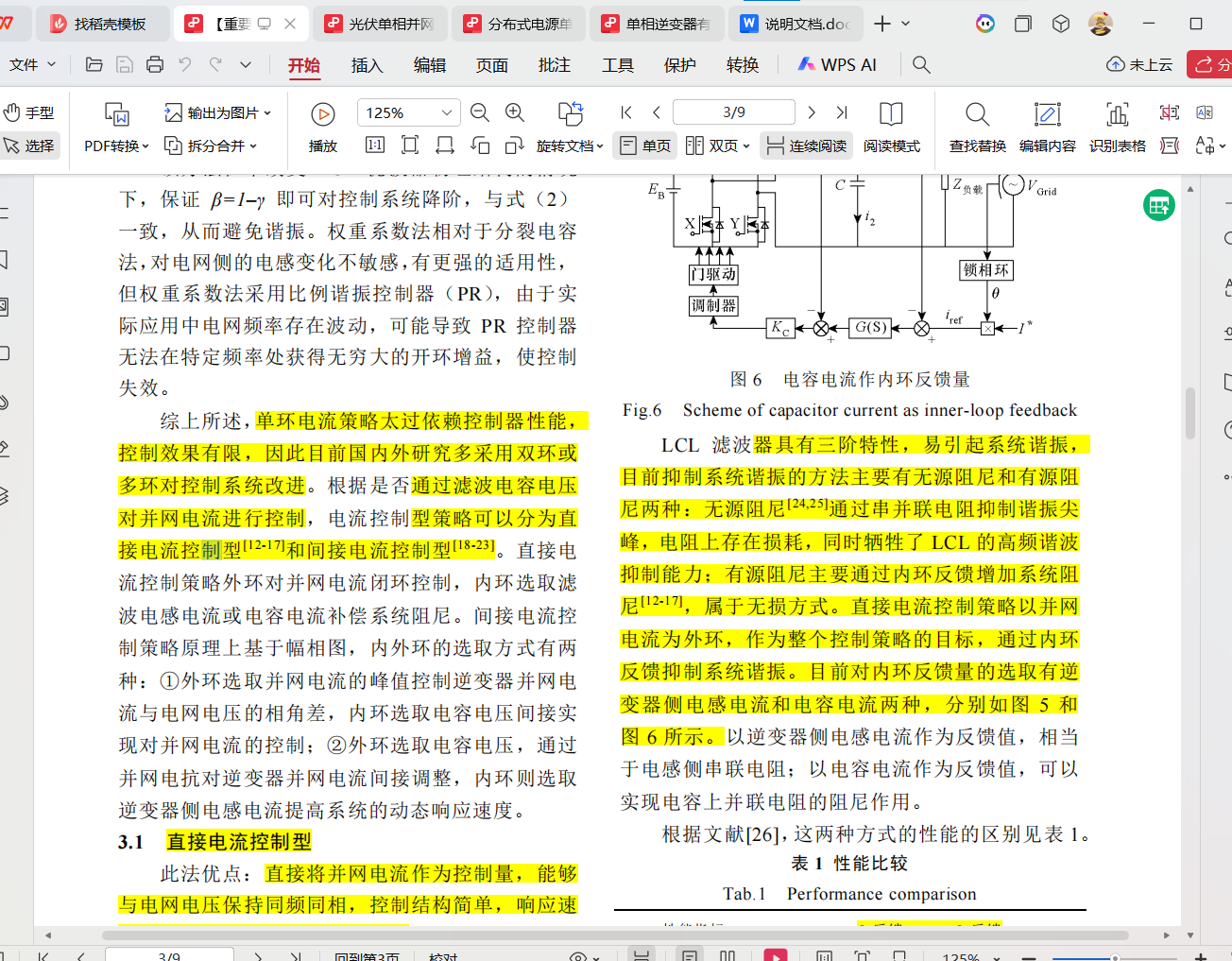Expand the 输出为图片 dropdown menu
Viewport: 1232px width, 961px height.
(x=218, y=112)
